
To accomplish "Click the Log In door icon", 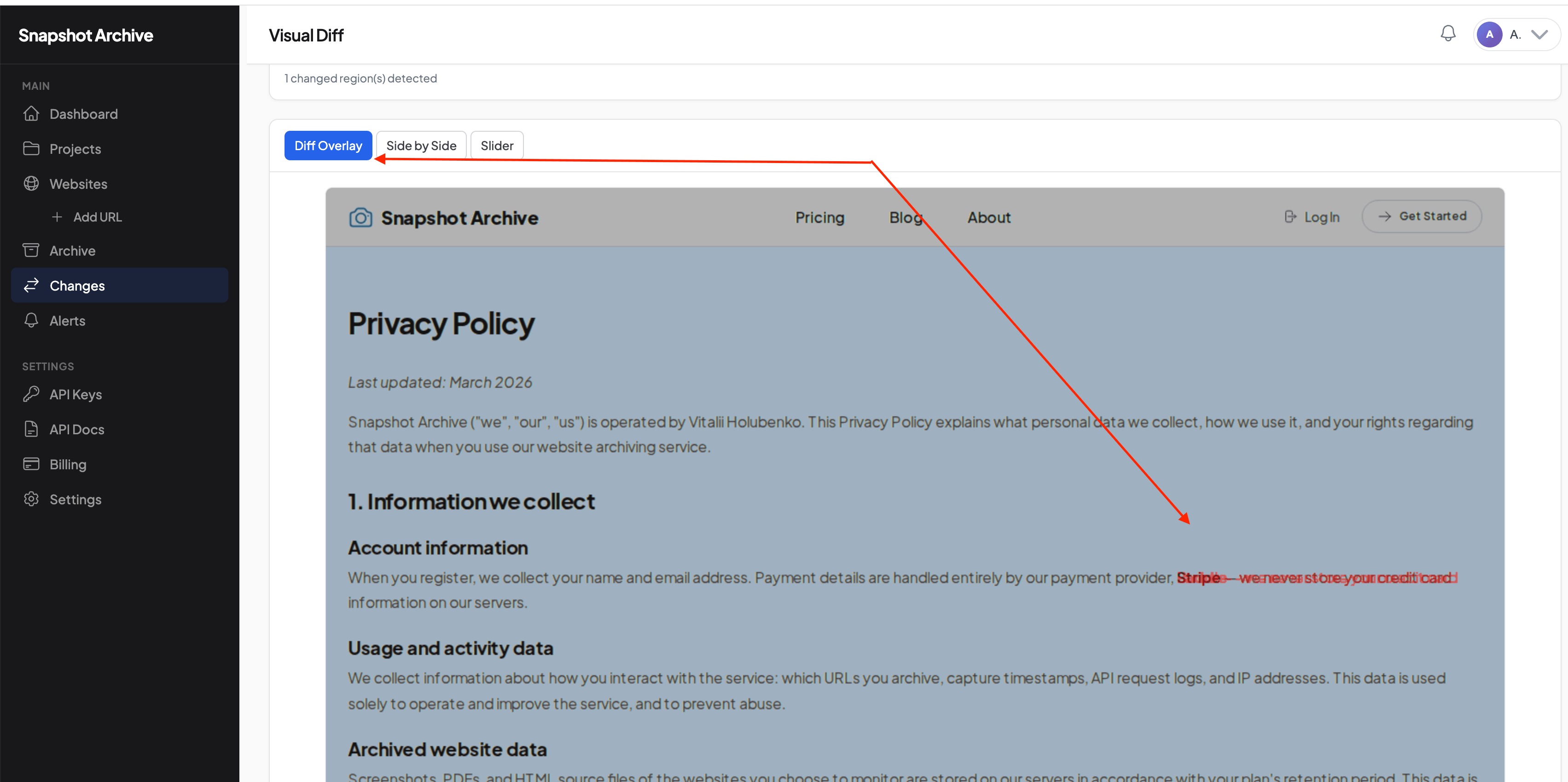I will click(1290, 217).
